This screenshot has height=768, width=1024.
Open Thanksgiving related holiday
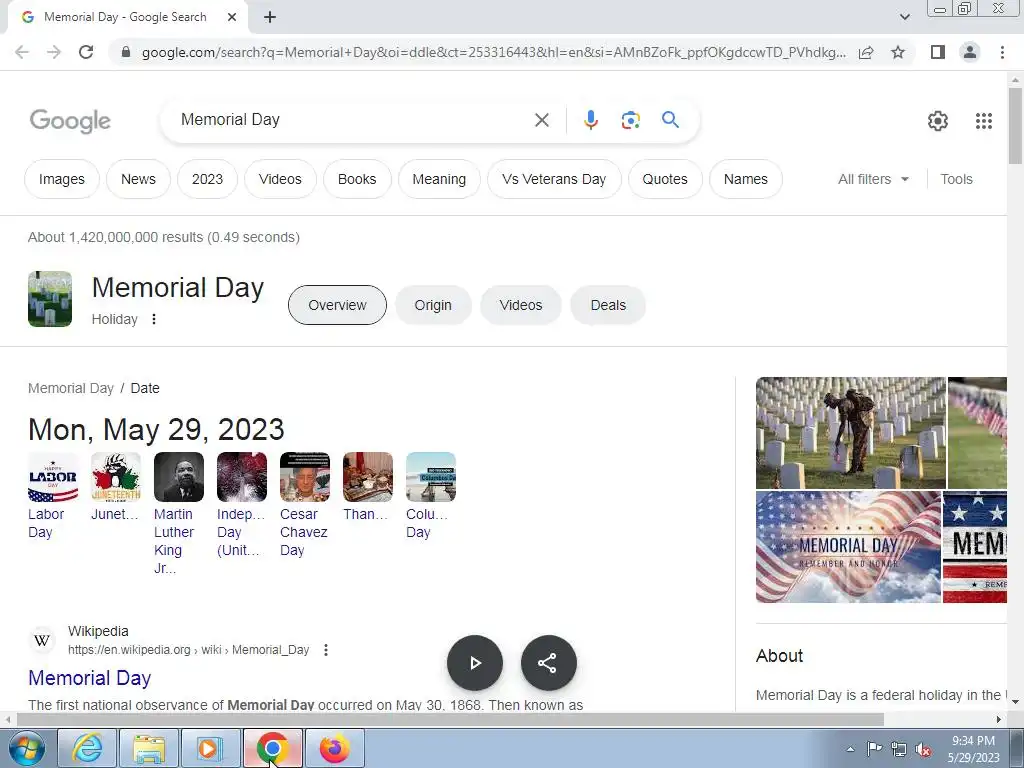pos(368,487)
